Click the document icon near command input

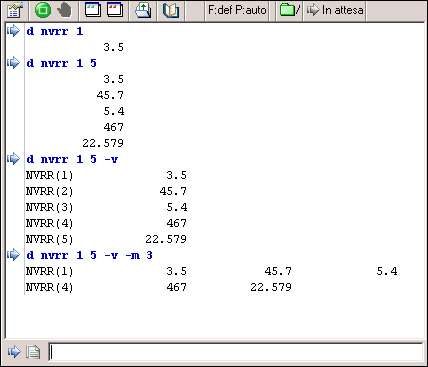33,352
